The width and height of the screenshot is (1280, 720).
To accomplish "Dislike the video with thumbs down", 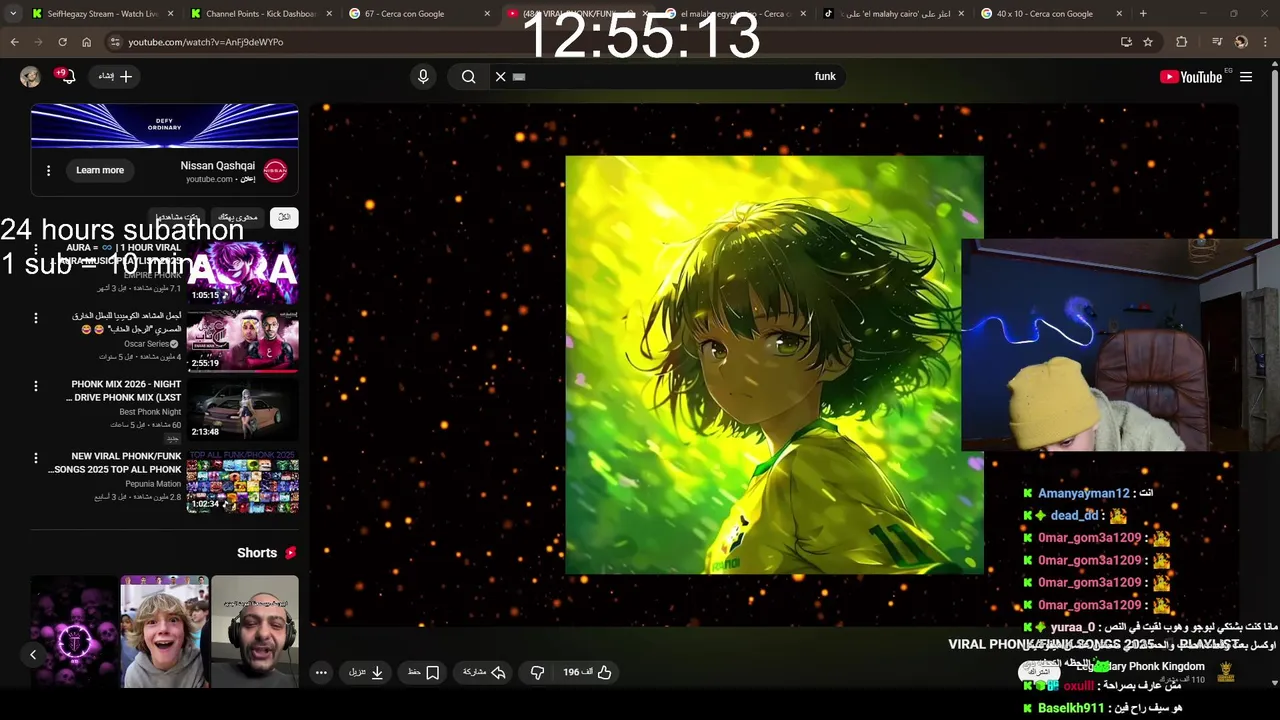I will pyautogui.click(x=537, y=672).
